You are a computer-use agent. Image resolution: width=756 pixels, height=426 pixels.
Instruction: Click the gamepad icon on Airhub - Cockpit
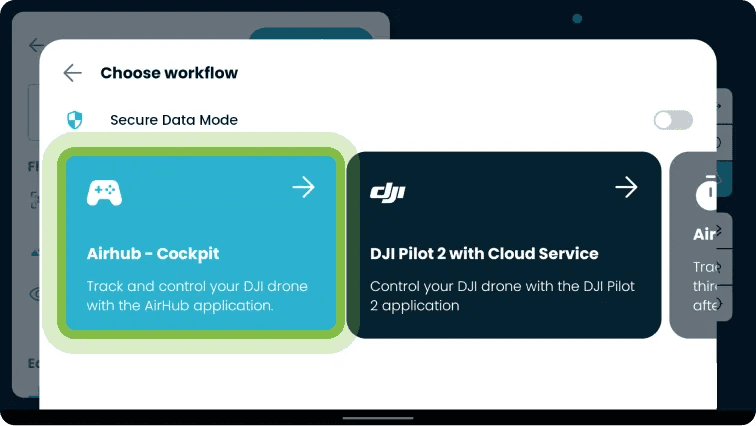(x=104, y=193)
